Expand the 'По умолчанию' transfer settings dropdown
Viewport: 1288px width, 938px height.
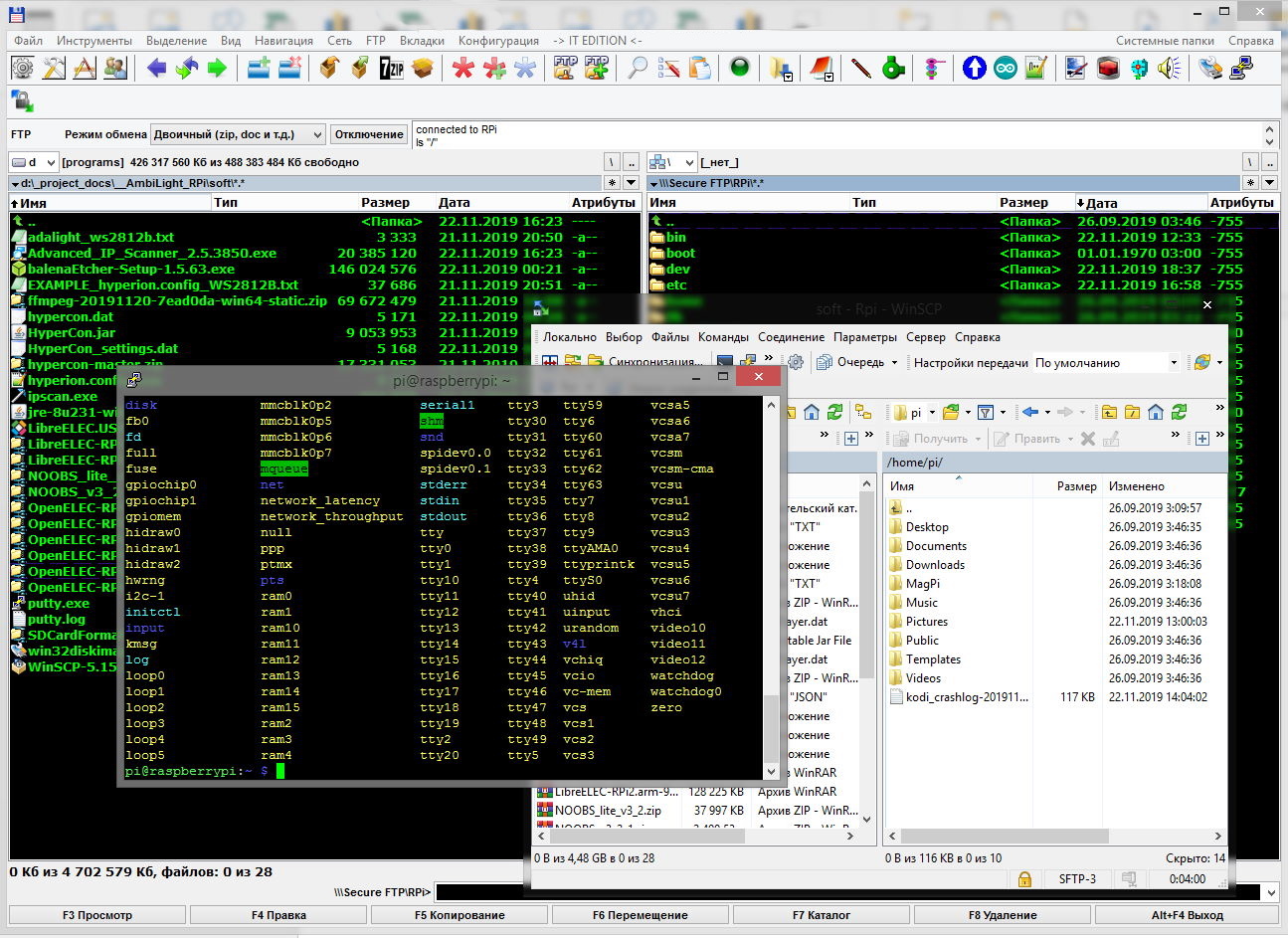click(x=1174, y=363)
